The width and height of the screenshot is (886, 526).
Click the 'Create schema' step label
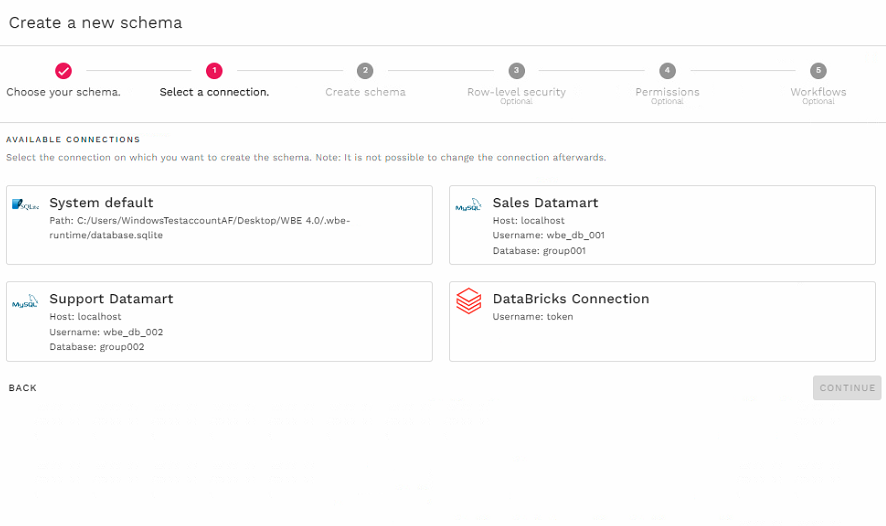click(365, 92)
